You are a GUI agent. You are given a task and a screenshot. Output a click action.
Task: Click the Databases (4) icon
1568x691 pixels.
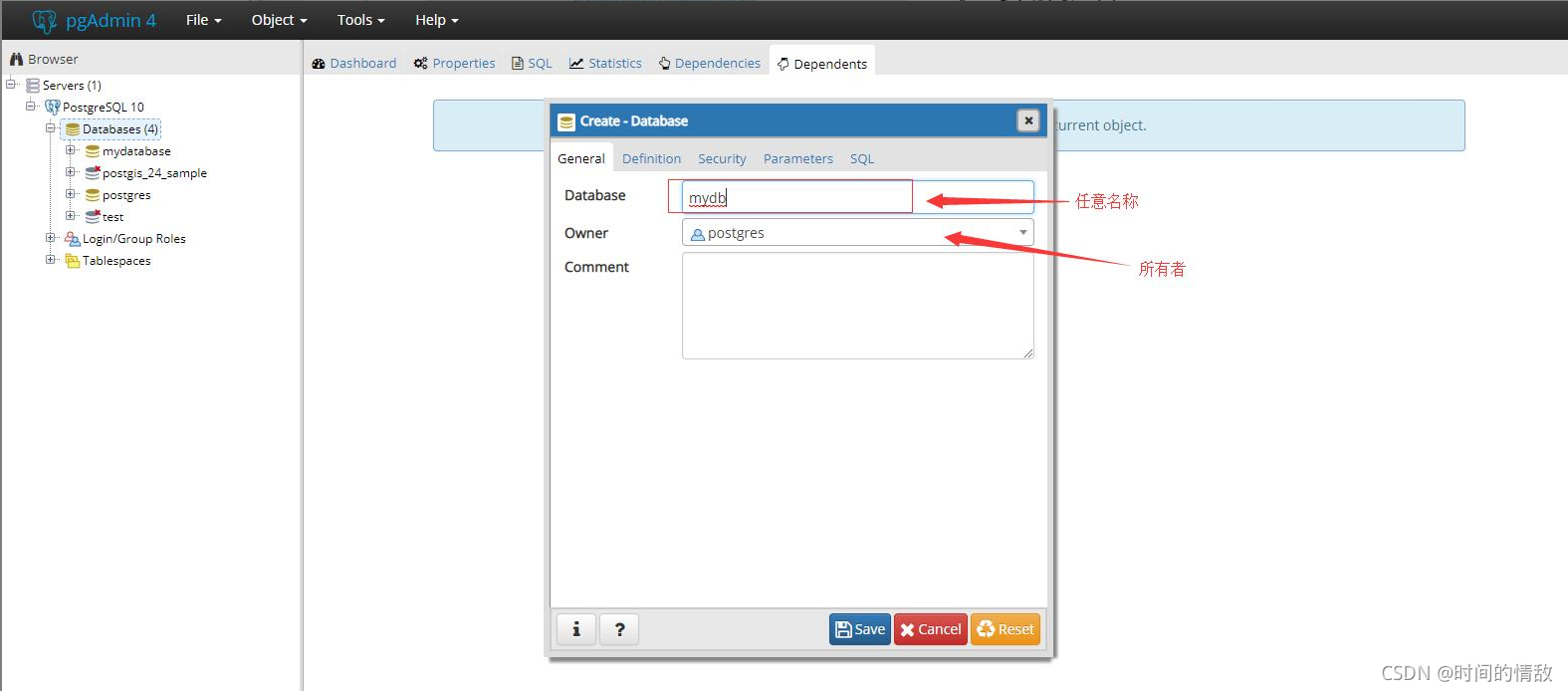[73, 129]
